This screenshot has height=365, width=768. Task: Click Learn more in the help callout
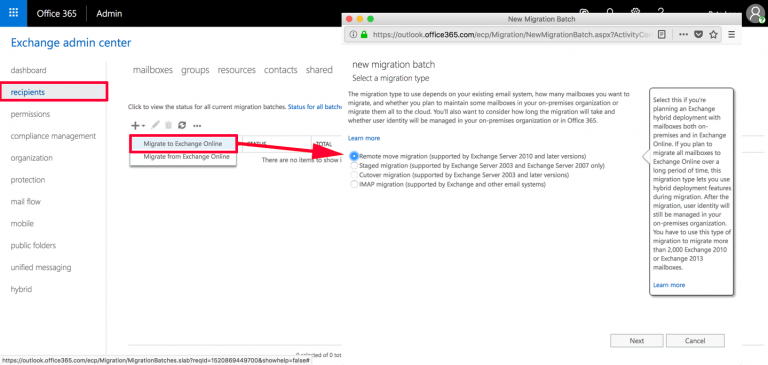(x=669, y=285)
